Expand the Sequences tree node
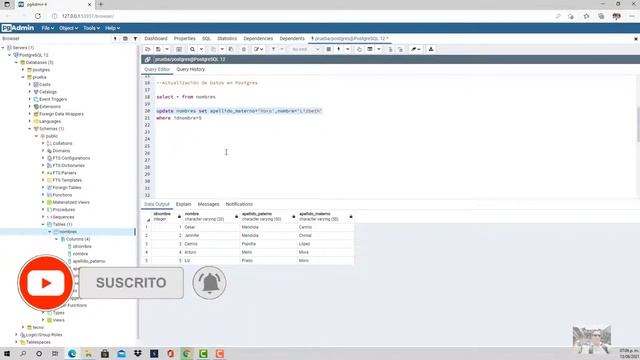This screenshot has width=640, height=360. (x=43, y=217)
